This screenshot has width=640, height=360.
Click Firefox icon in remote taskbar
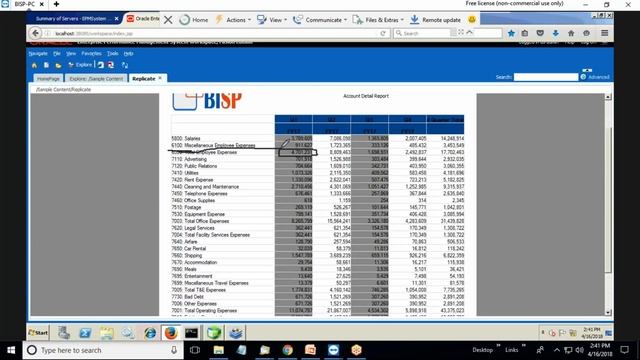coord(171,333)
